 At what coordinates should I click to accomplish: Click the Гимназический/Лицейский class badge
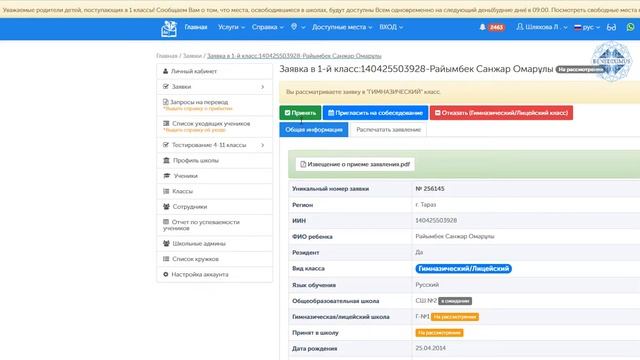click(x=463, y=269)
